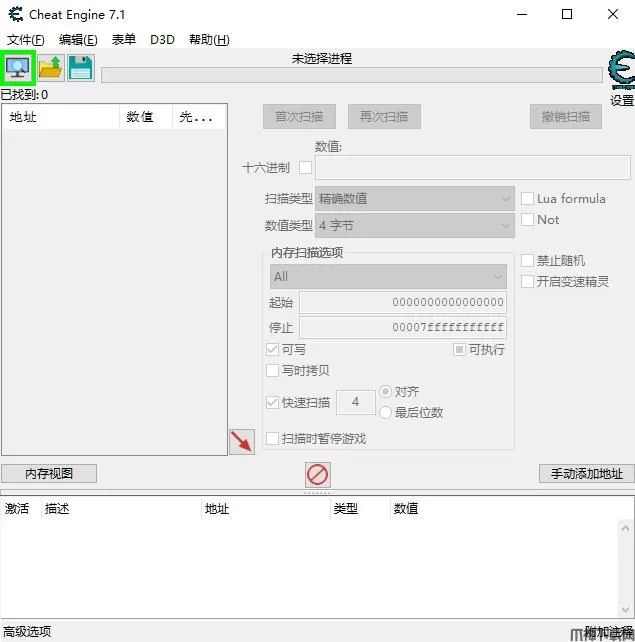Enable the 禁止随机 checkbox
This screenshot has height=642, width=635.
[x=527, y=260]
